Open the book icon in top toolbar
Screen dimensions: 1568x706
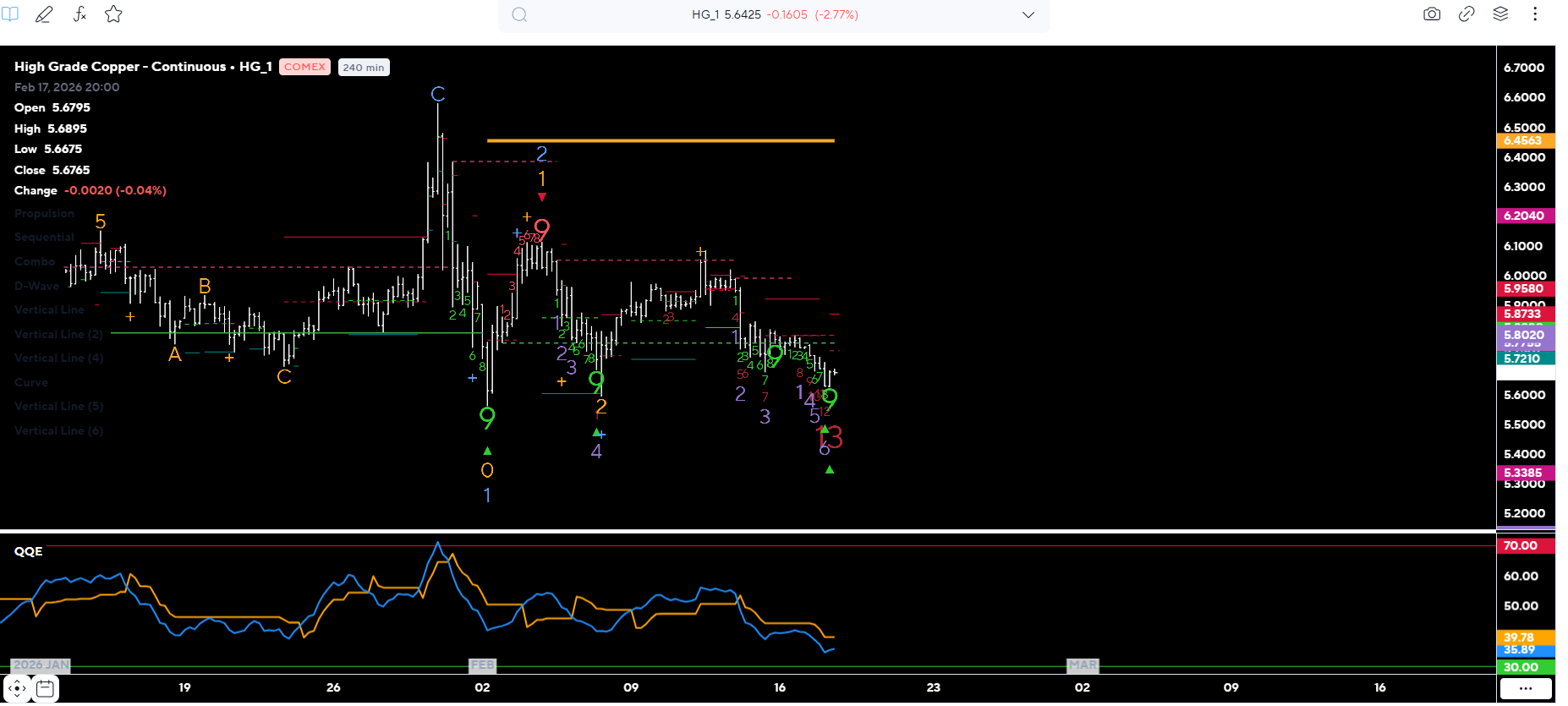[10, 14]
